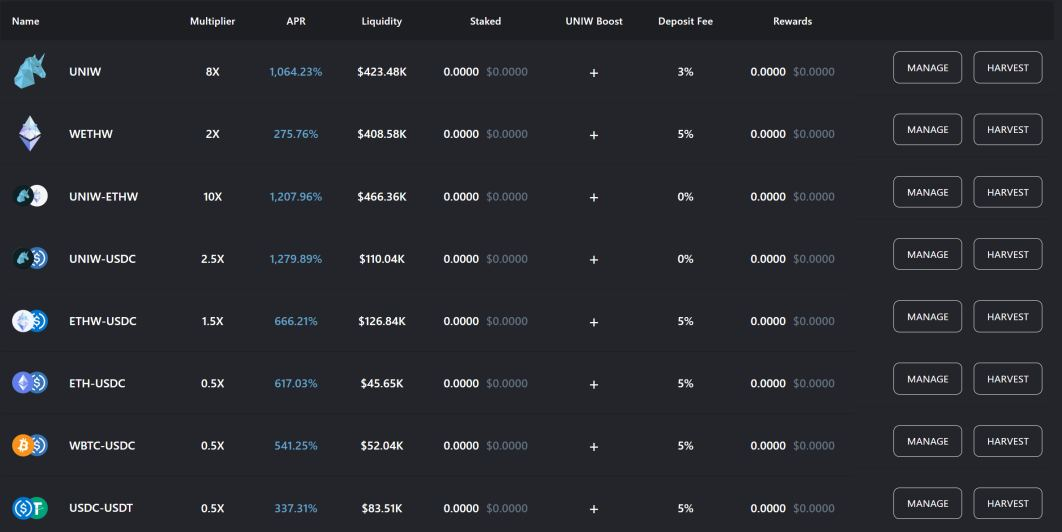The height and width of the screenshot is (532, 1062).
Task: Click the Rewards column header
Action: 792,21
